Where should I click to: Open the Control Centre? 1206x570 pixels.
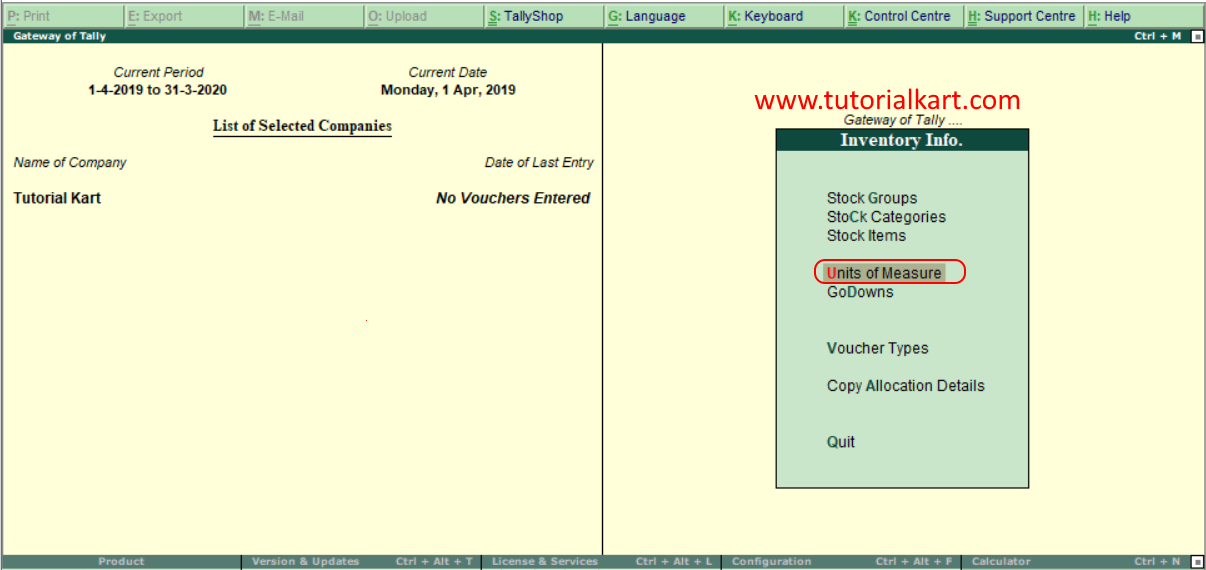pyautogui.click(x=904, y=16)
